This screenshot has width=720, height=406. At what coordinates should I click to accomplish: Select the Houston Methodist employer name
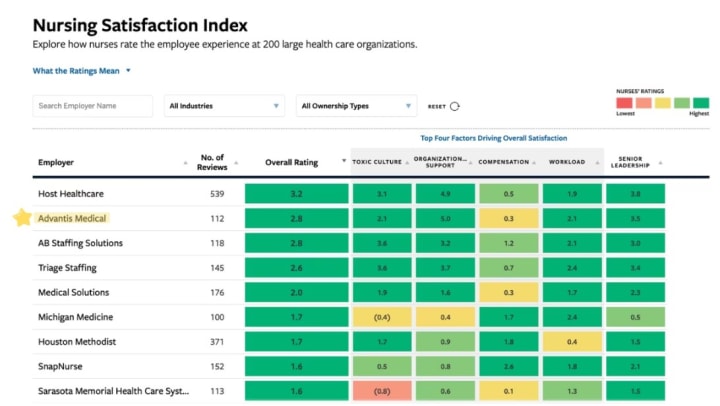coord(77,342)
